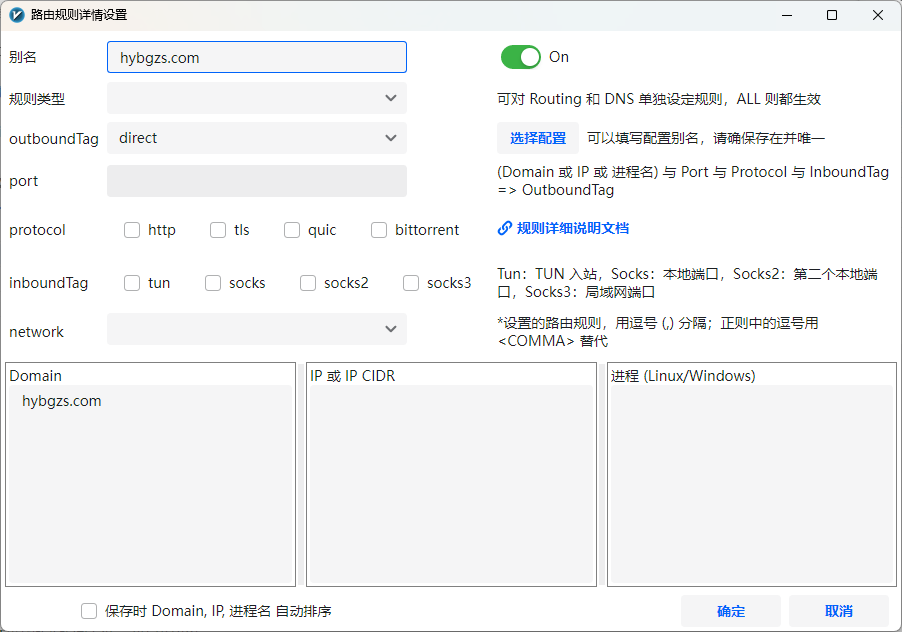Open the 规则详细说明文档 link

pyautogui.click(x=572, y=228)
